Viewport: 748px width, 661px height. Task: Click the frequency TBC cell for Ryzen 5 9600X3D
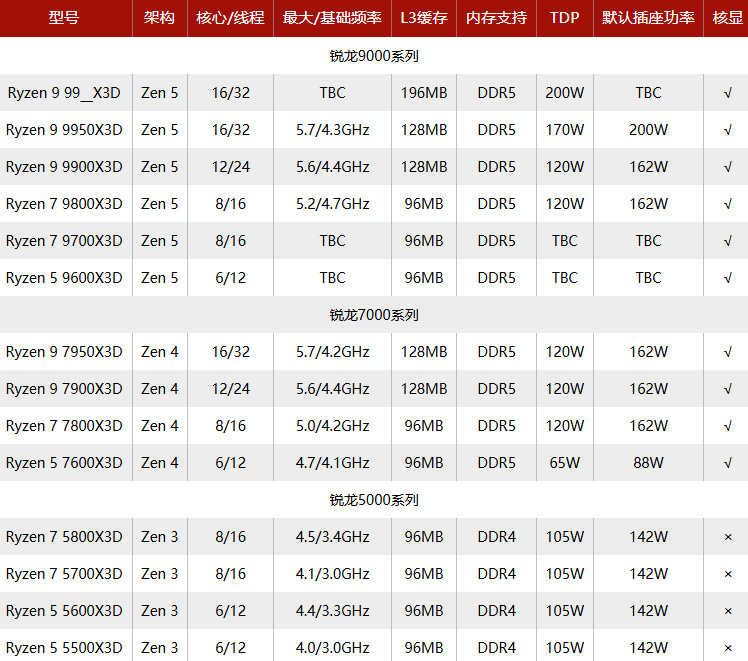point(332,278)
